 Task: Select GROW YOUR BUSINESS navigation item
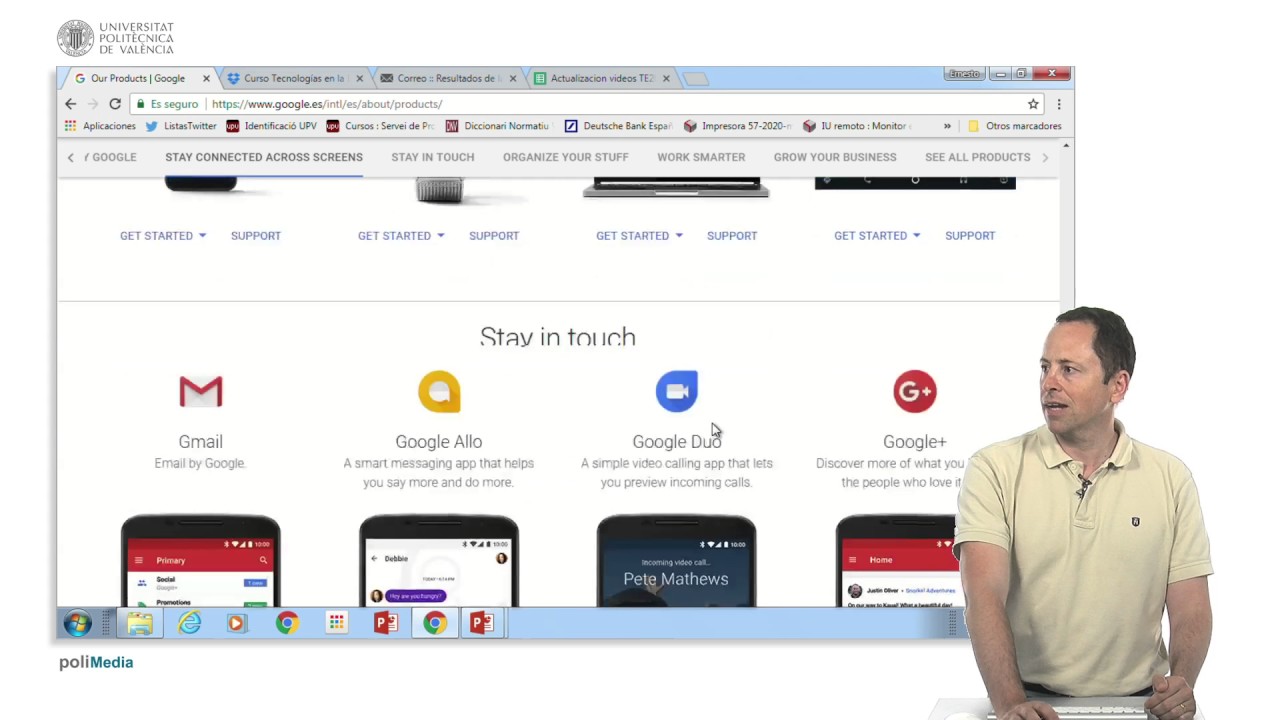point(835,157)
